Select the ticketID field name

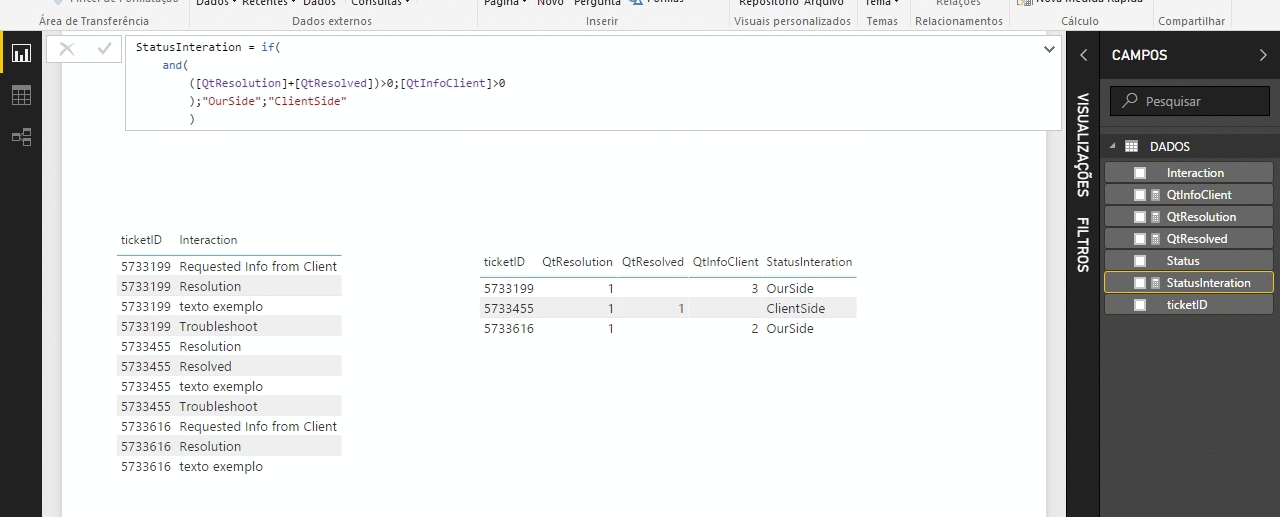[1187, 305]
